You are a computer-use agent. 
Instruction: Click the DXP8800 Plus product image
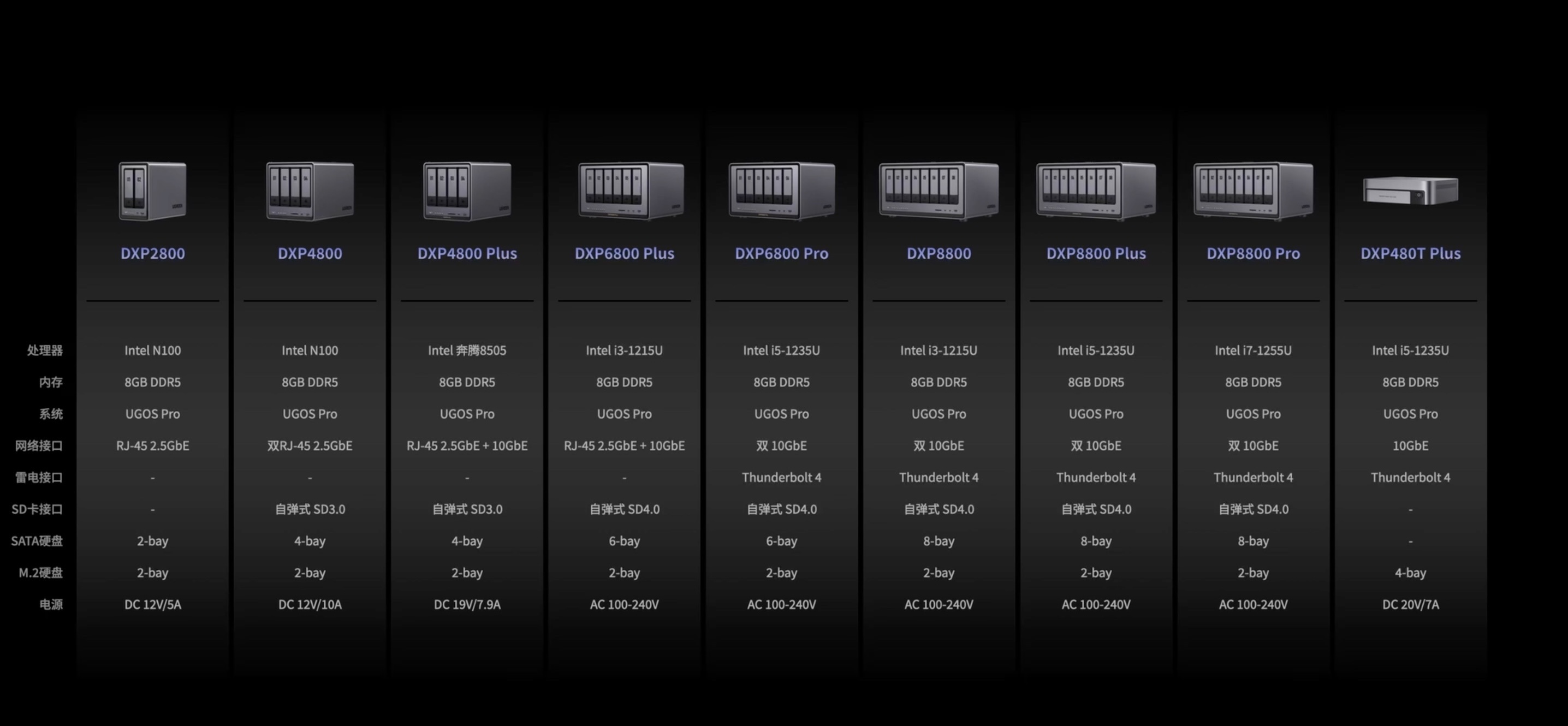click(x=1096, y=191)
